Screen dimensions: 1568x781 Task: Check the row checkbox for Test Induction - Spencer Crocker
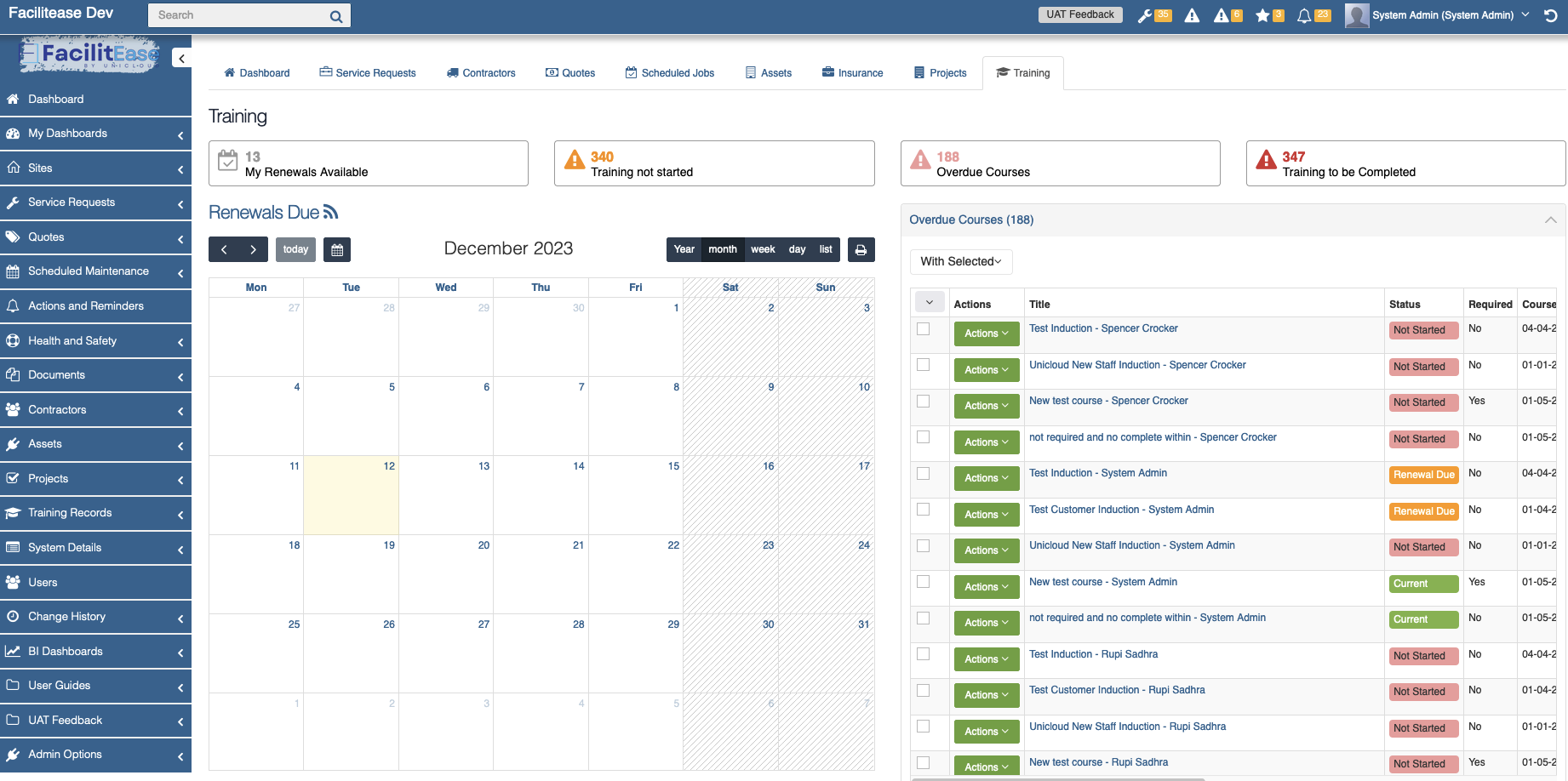click(x=924, y=329)
